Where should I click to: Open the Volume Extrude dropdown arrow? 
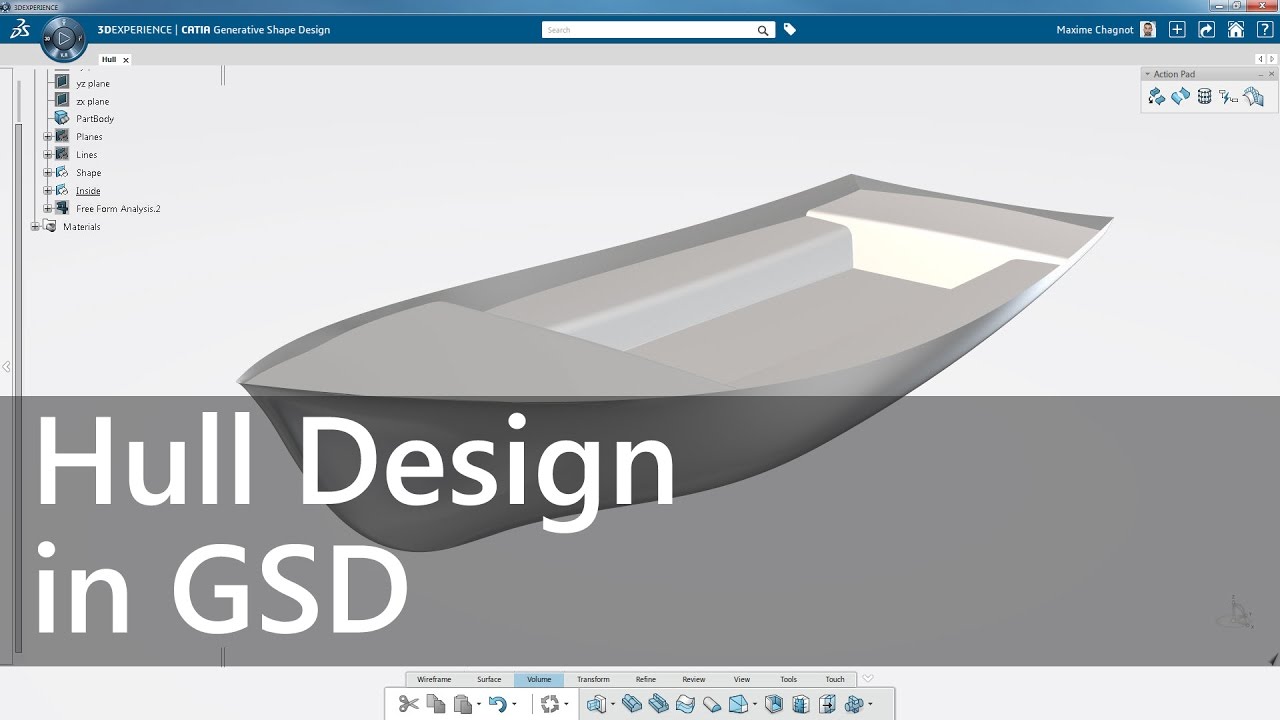click(612, 704)
